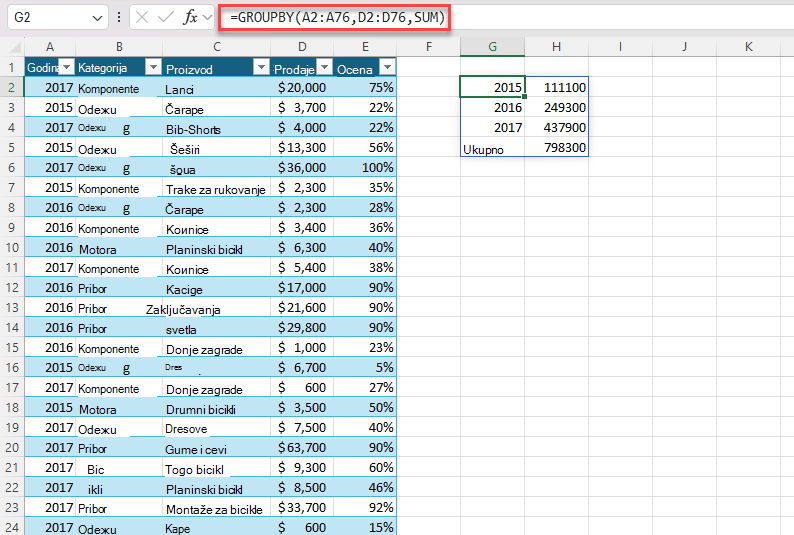The width and height of the screenshot is (794, 535).
Task: Click the Ukupno label cell
Action: pos(493,147)
